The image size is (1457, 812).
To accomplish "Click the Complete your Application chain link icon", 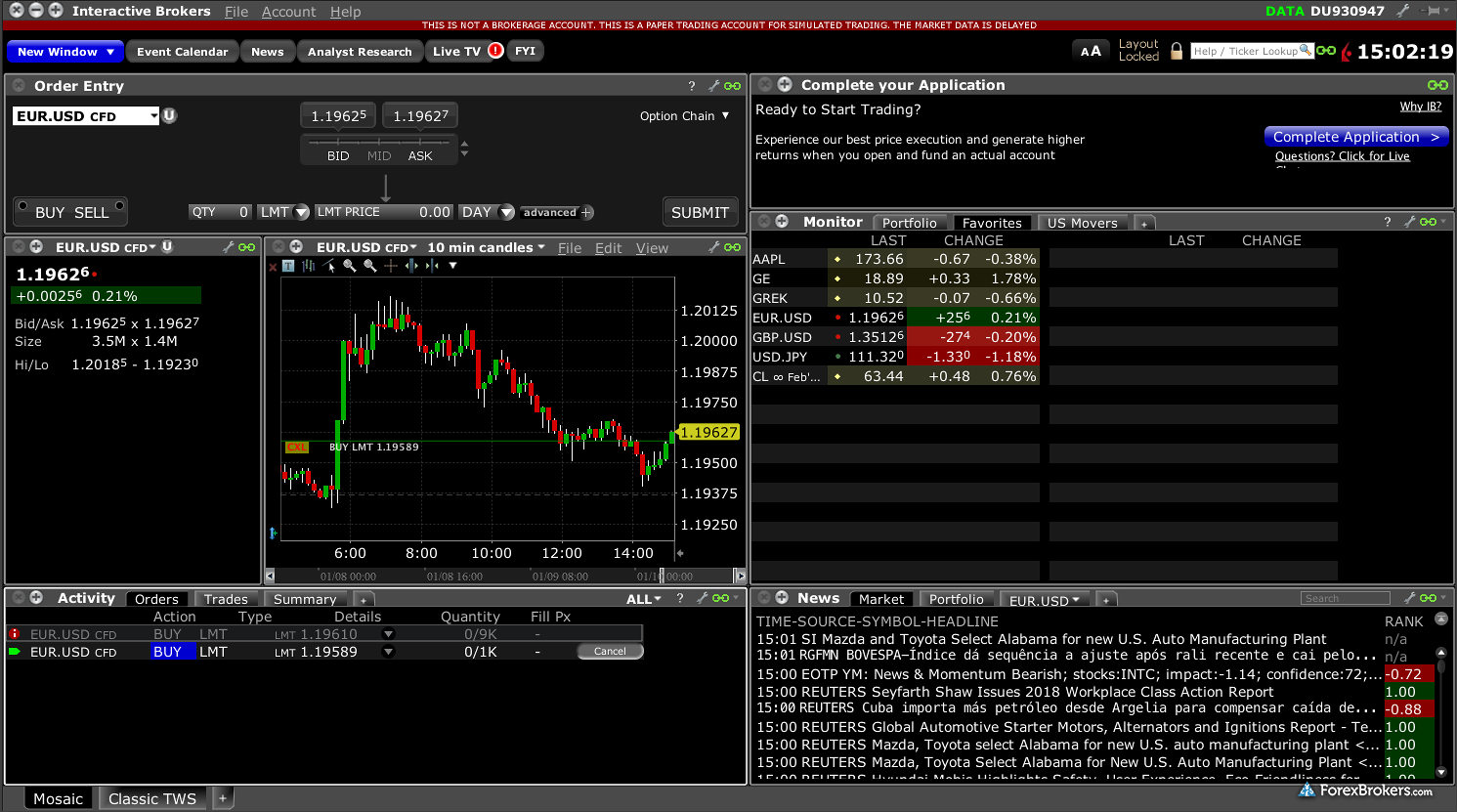I will [x=1437, y=85].
